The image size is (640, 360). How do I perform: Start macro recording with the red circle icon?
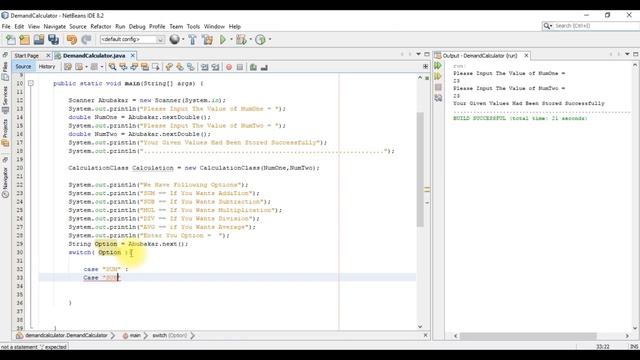tap(229, 67)
